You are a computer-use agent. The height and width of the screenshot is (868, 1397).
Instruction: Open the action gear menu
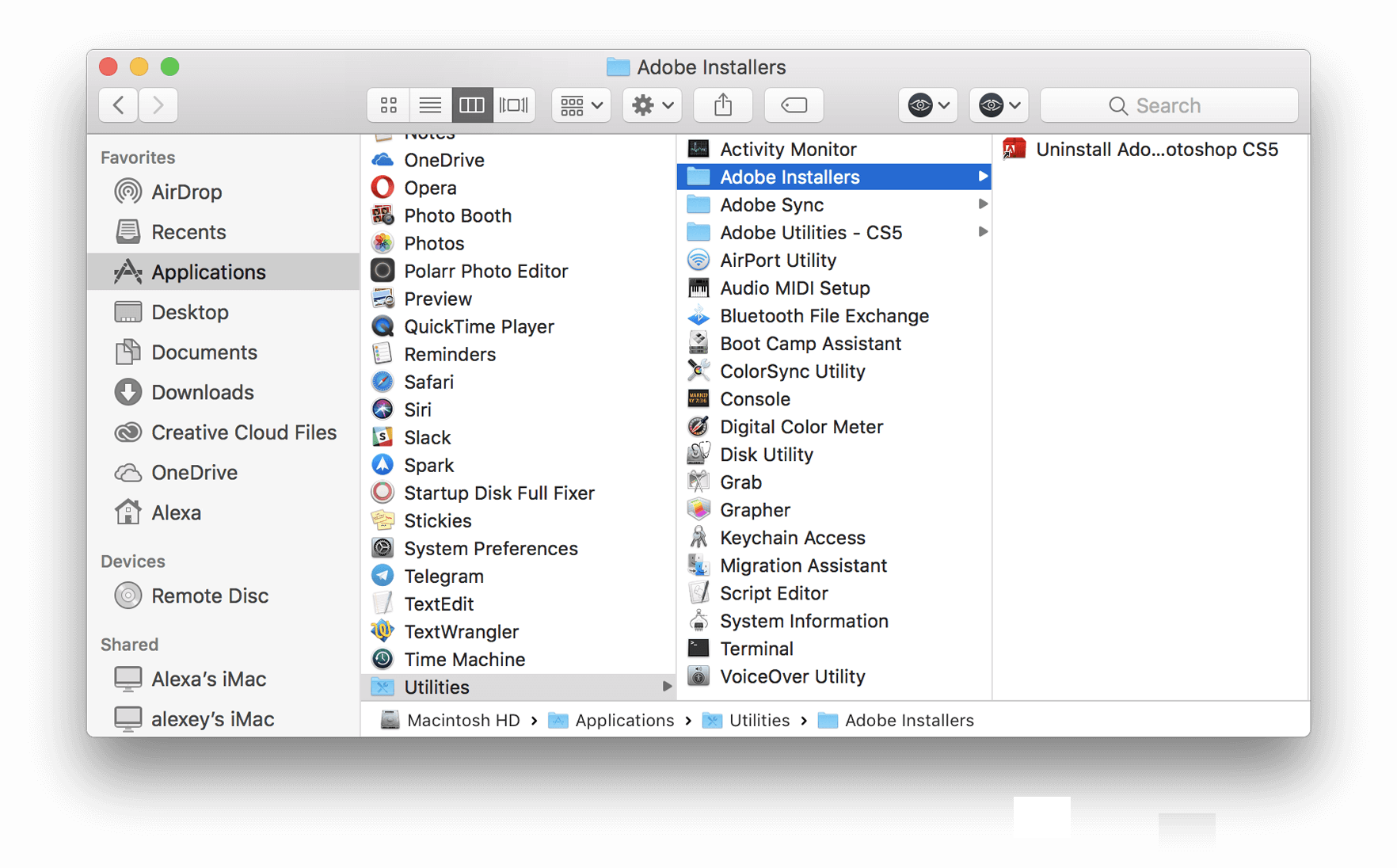[x=653, y=105]
